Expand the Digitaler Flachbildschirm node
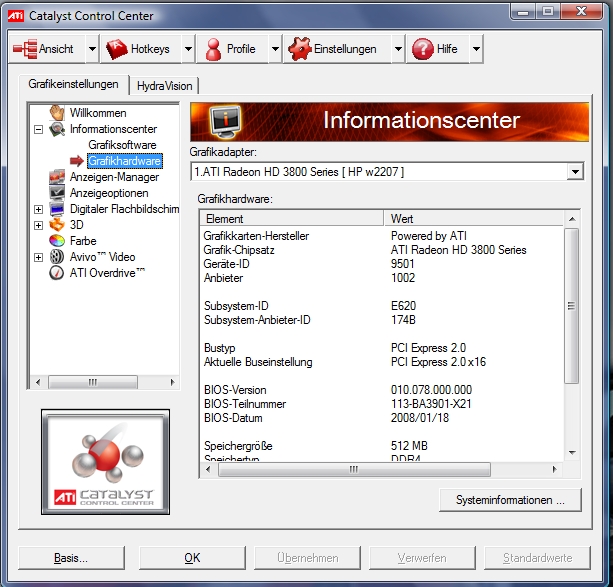The image size is (613, 587). [x=38, y=209]
